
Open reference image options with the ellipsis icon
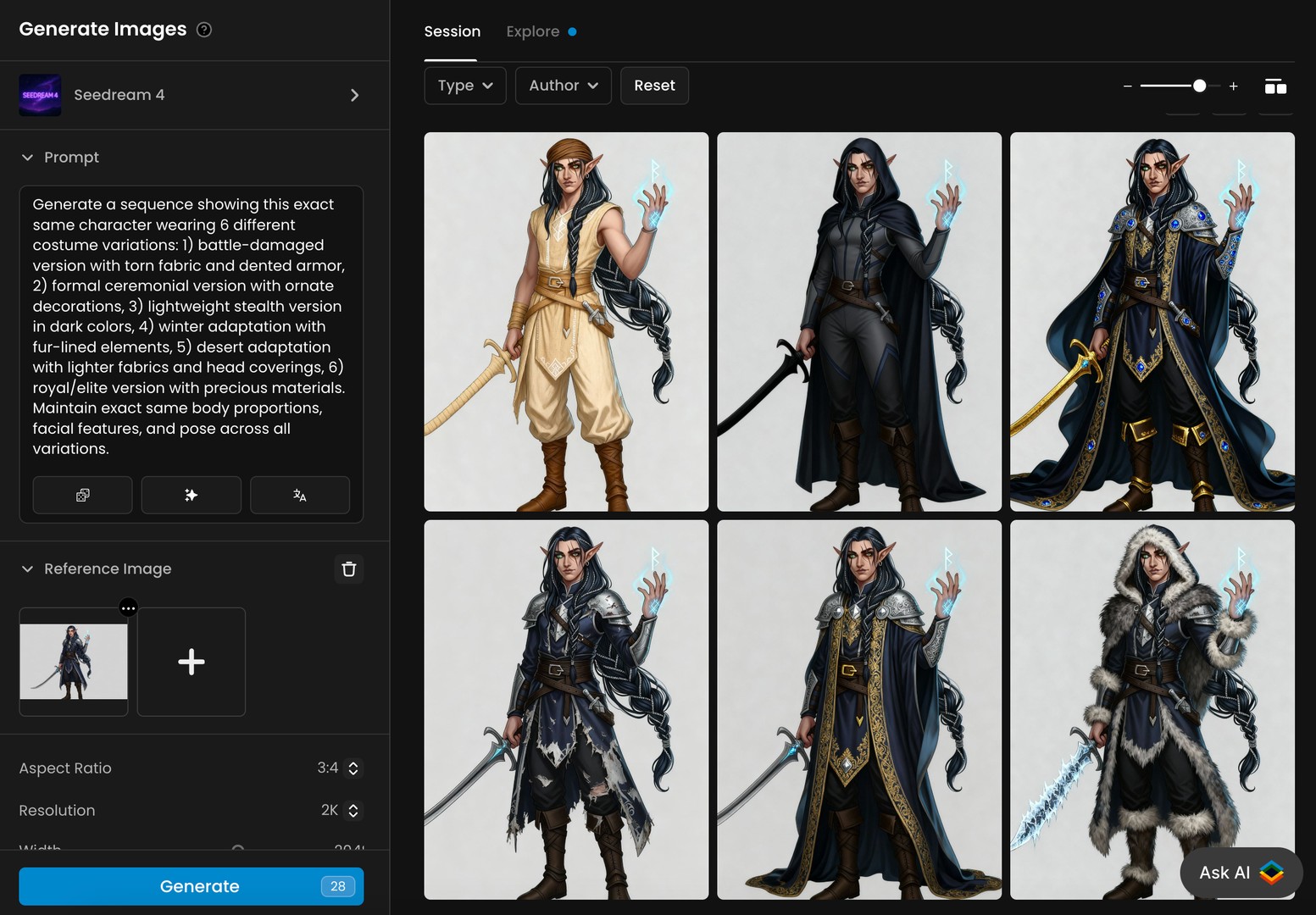tap(128, 607)
